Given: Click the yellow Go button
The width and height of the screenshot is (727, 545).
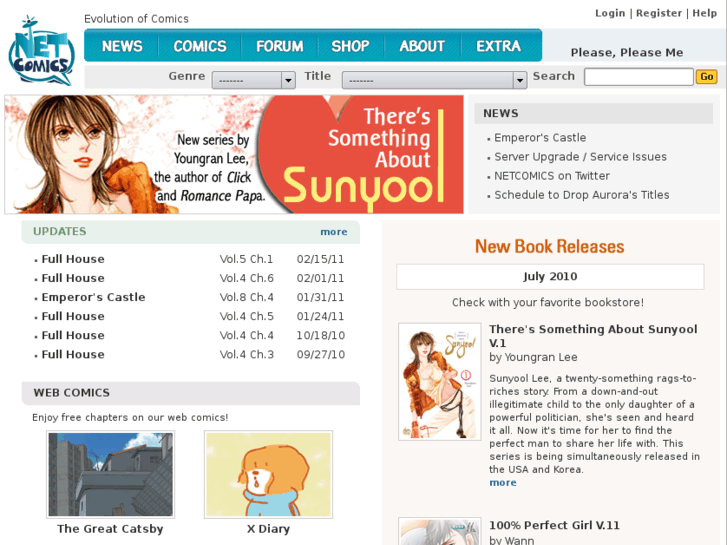Looking at the screenshot, I should [707, 77].
